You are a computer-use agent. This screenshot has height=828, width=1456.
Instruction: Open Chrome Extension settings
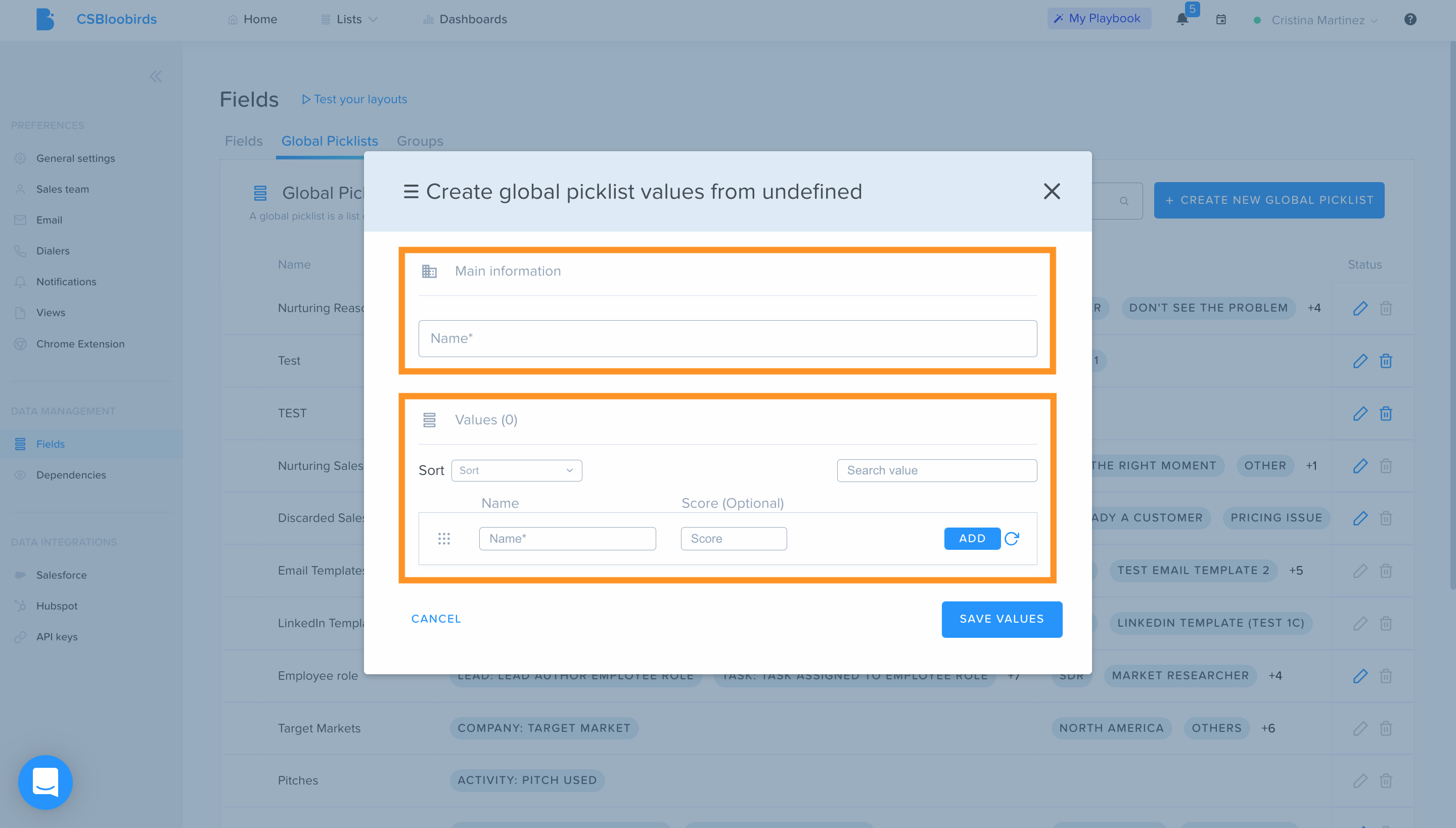(79, 343)
